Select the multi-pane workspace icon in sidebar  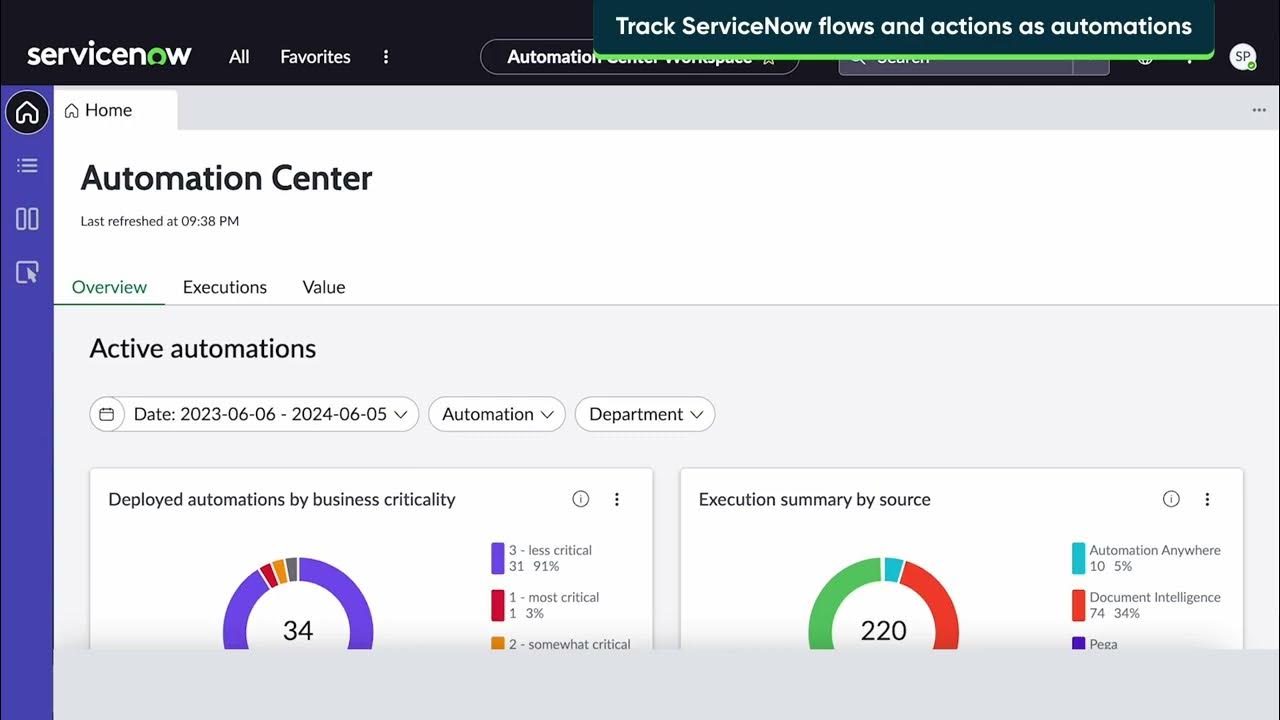click(27, 218)
